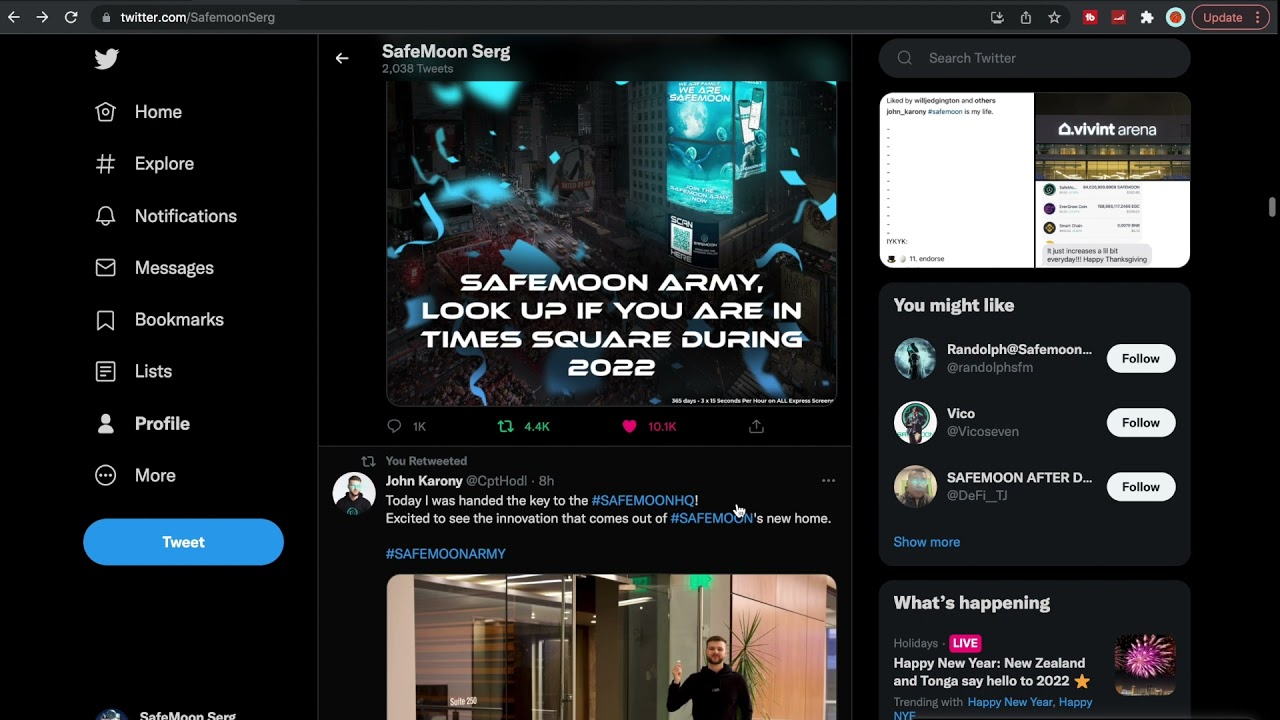Viewport: 1280px width, 720px height.
Task: Bookmark this page with star icon
Action: (x=1054, y=17)
